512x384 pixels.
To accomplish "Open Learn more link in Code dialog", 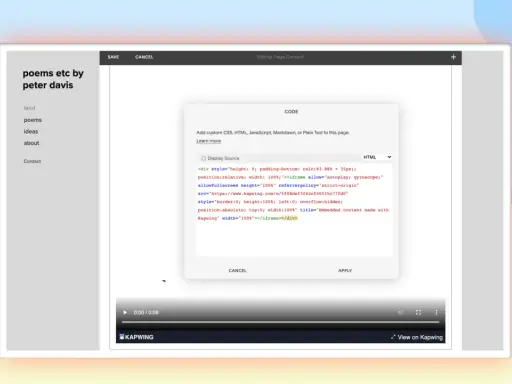I will coord(209,141).
